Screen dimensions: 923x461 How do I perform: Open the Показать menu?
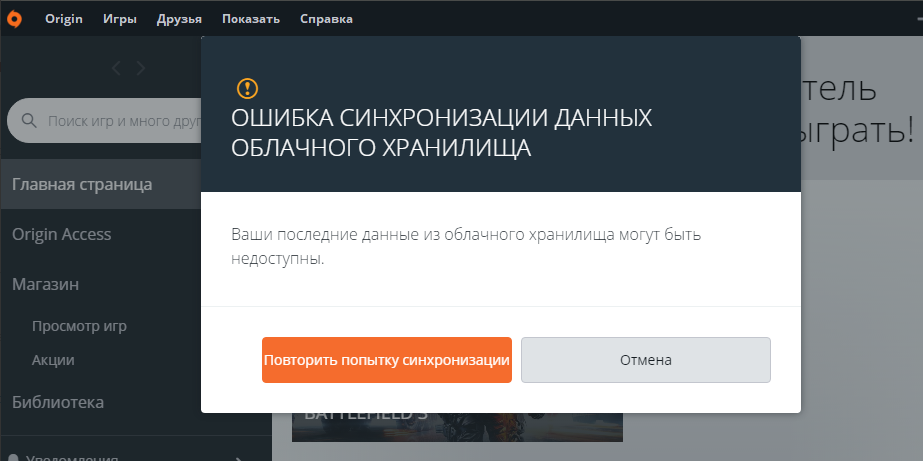(251, 19)
